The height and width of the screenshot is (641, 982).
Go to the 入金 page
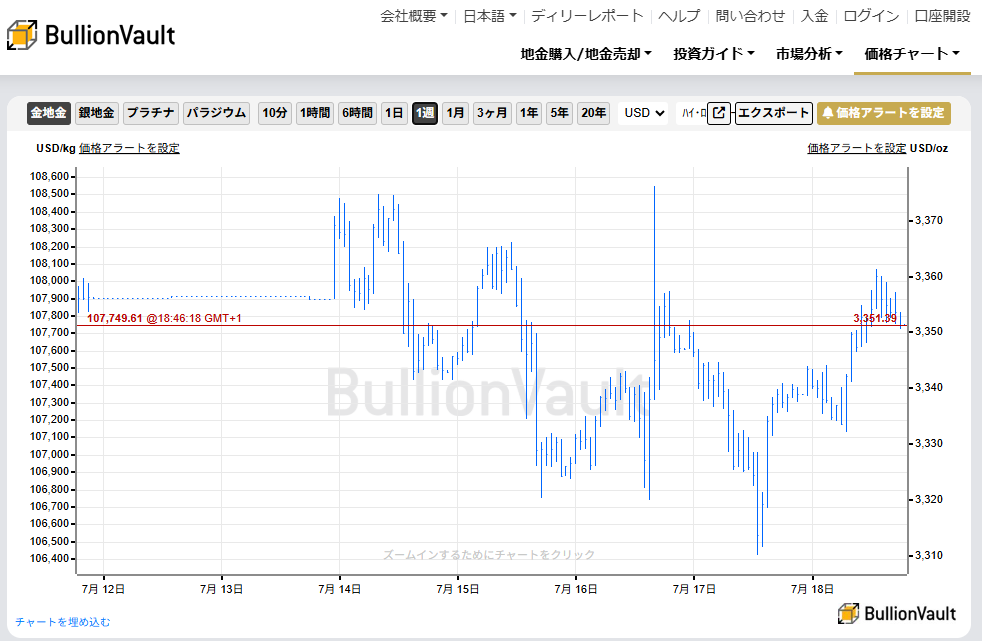pyautogui.click(x=814, y=16)
